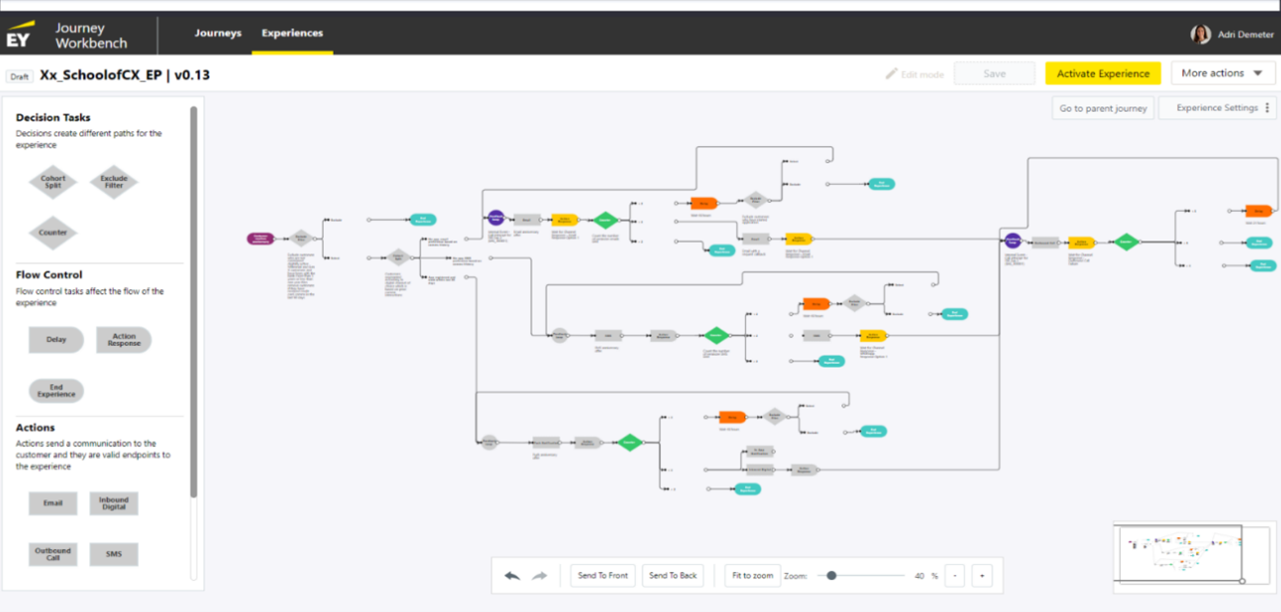Viewport: 1281px width, 612px height.
Task: Select the End Experience palette shape
Action: click(x=56, y=391)
